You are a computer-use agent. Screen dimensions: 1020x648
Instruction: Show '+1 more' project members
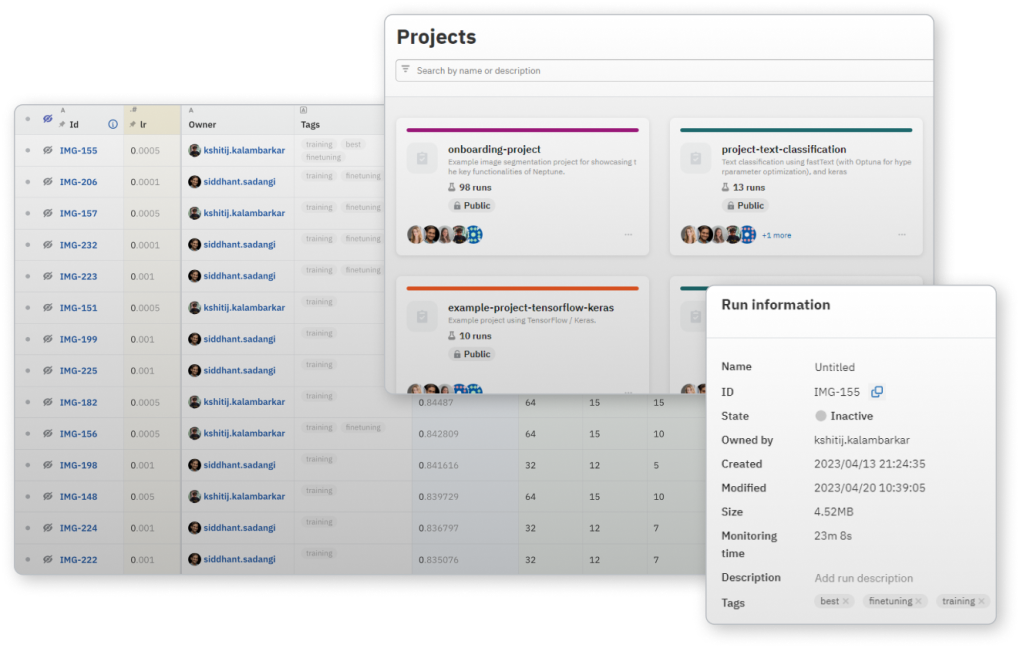pos(776,236)
